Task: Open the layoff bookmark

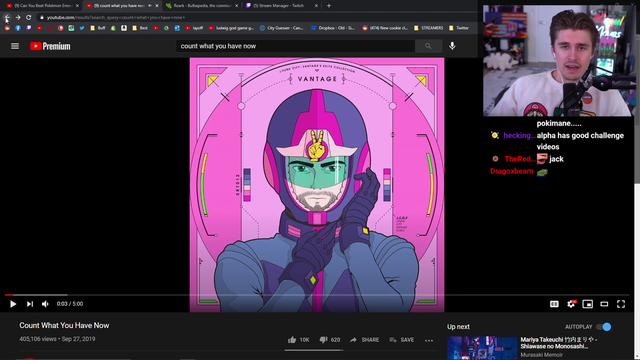Action: pos(194,28)
